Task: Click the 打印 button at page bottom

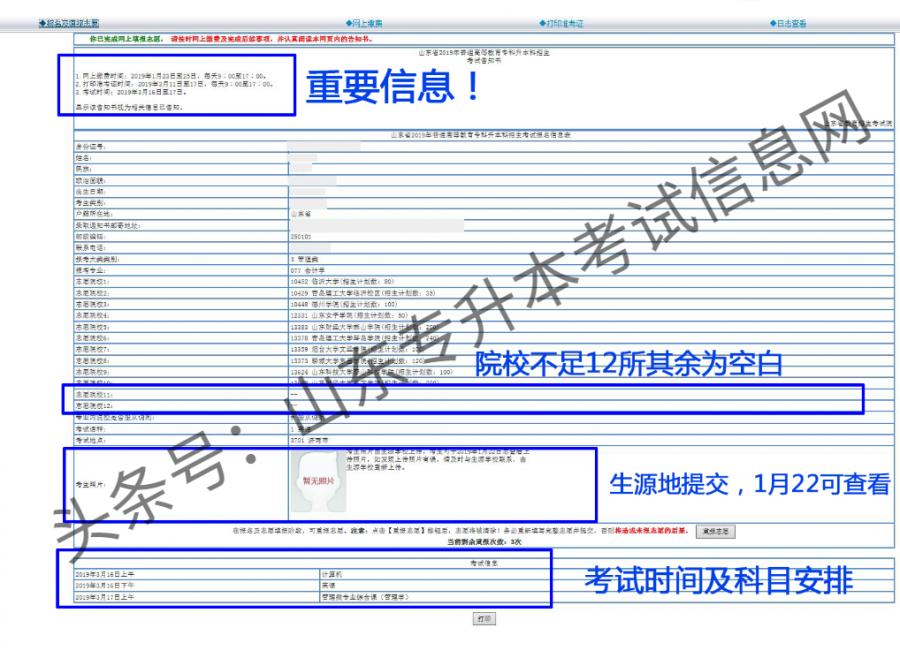Action: pos(486,619)
